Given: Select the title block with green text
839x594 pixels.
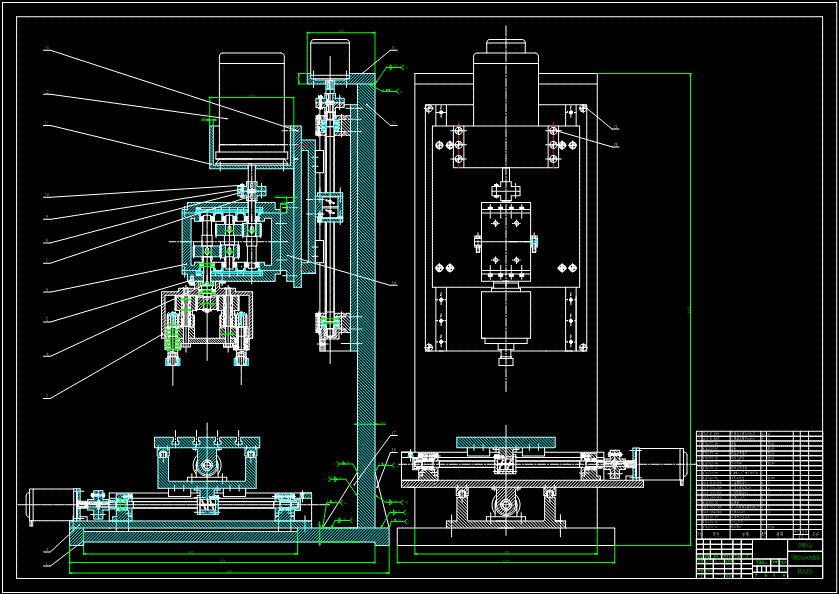Looking at the screenshot, I should tap(759, 558).
